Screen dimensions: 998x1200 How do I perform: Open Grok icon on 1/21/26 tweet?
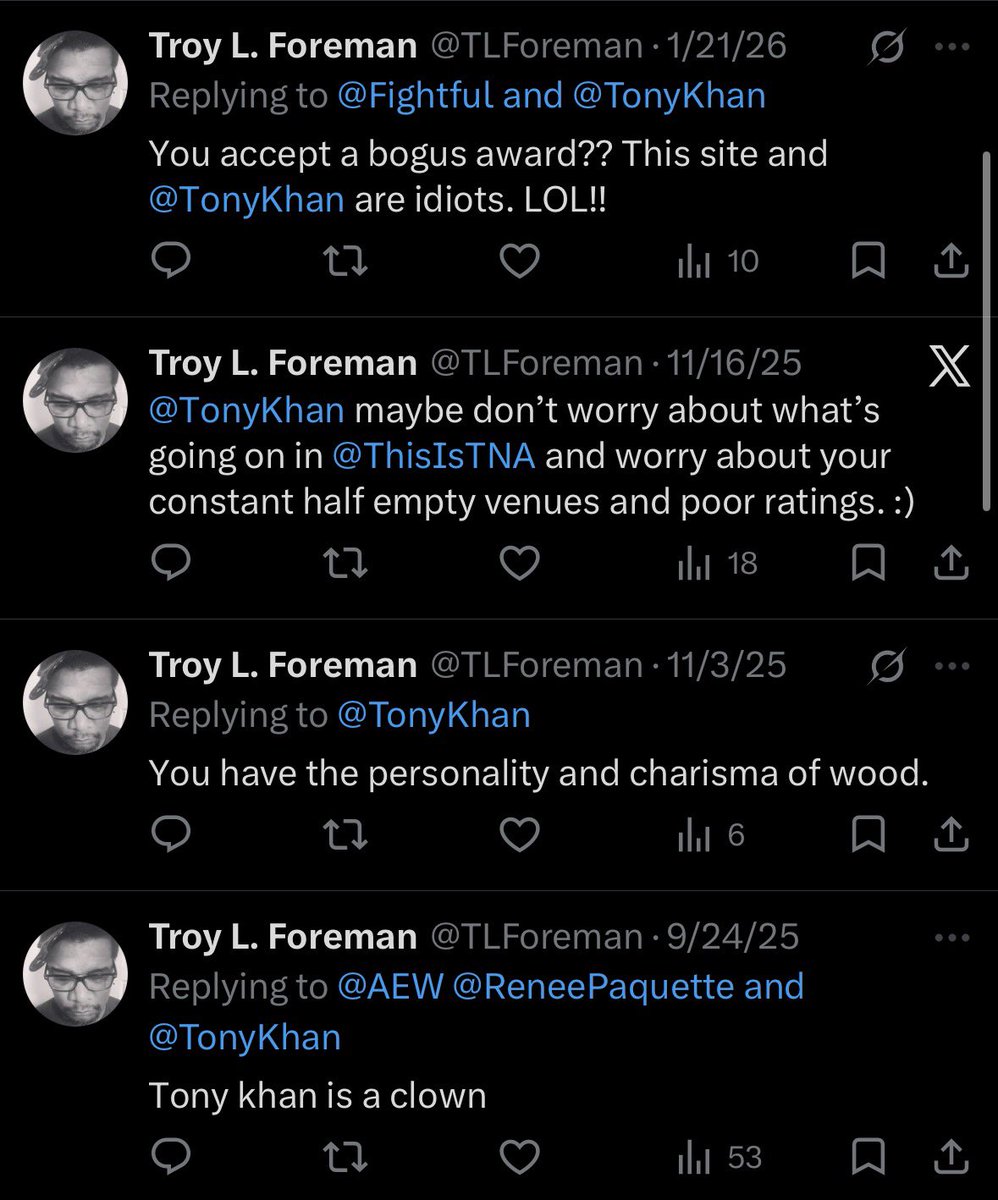[x=889, y=46]
